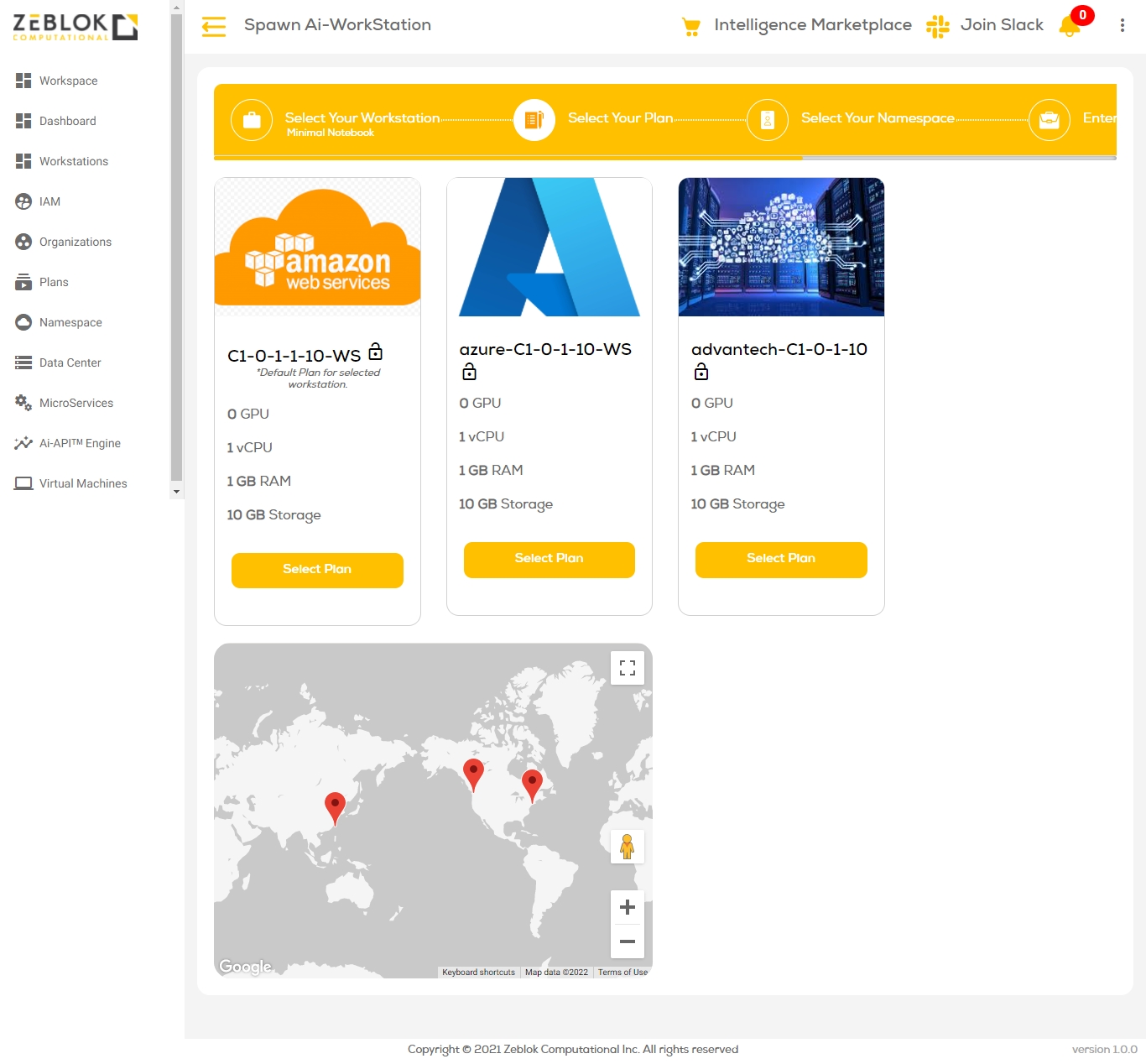The image size is (1146, 1064).
Task: Open the map Terms of Use link
Action: coord(622,973)
